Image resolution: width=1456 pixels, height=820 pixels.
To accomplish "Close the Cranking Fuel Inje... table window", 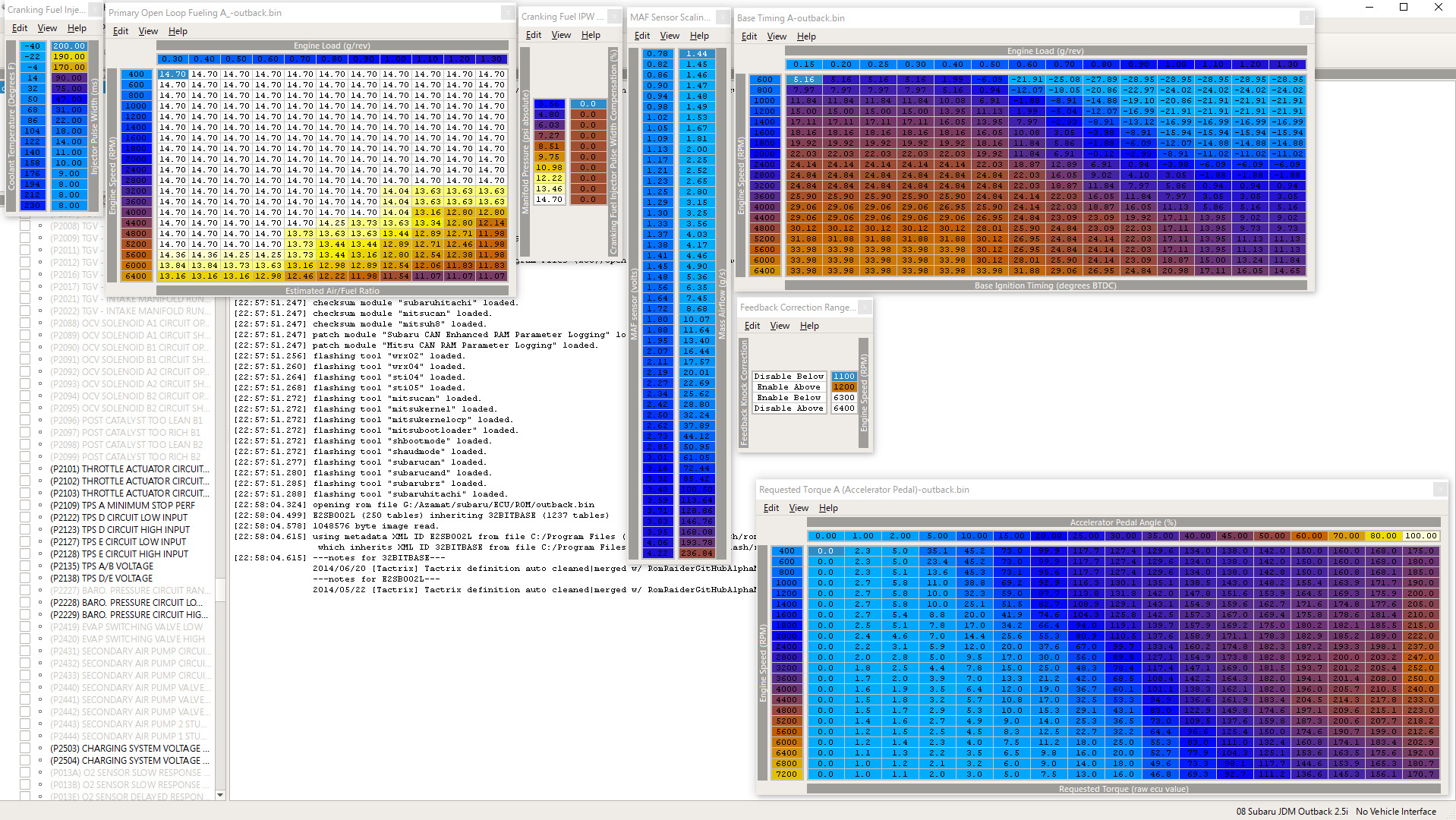I will point(94,10).
